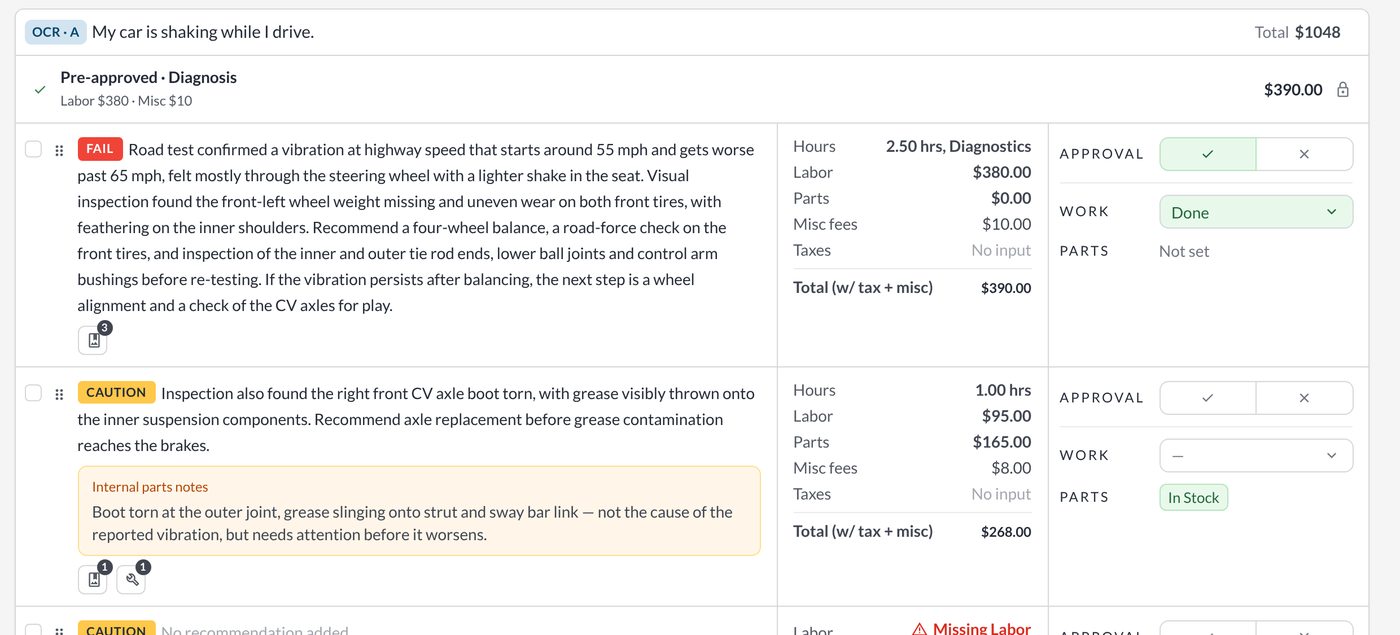This screenshot has height=635, width=1400.
Task: Tick the checkbox for CV axle boot item
Action: click(33, 393)
